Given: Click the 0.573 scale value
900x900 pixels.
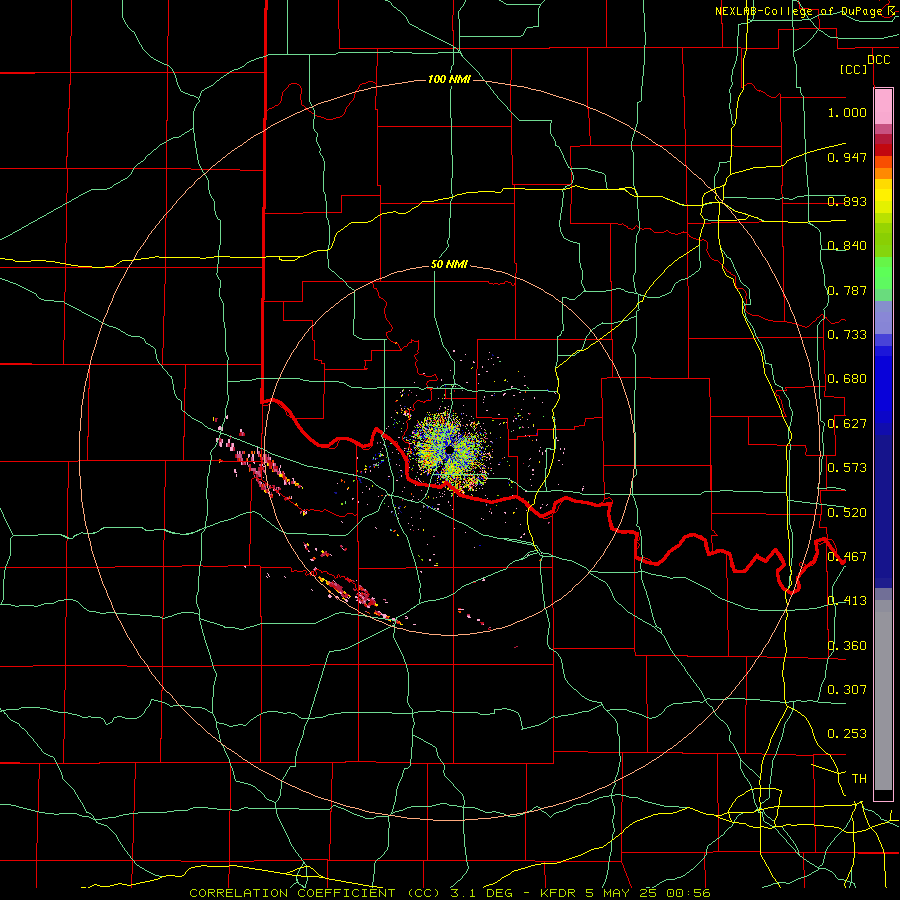Looking at the screenshot, I should coord(847,468).
